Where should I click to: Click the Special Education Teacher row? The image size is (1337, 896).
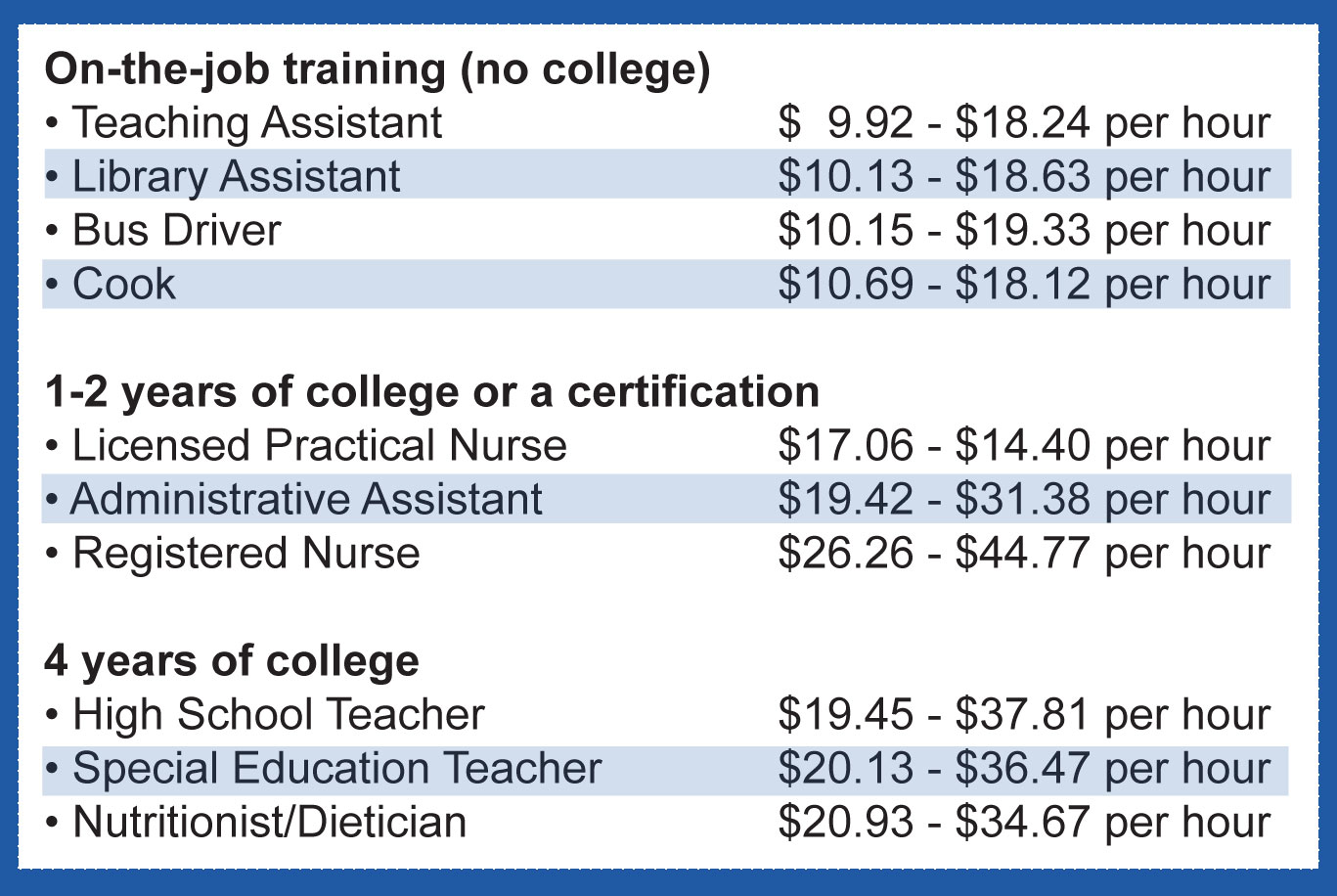click(666, 770)
